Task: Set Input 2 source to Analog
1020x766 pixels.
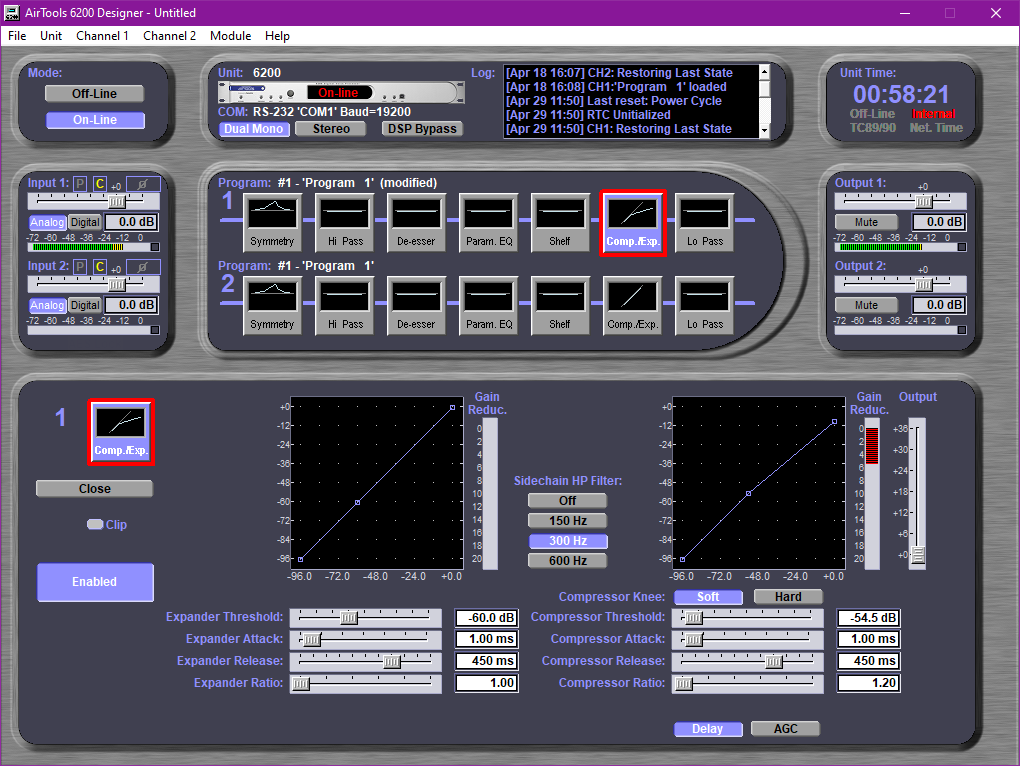Action: coord(47,305)
